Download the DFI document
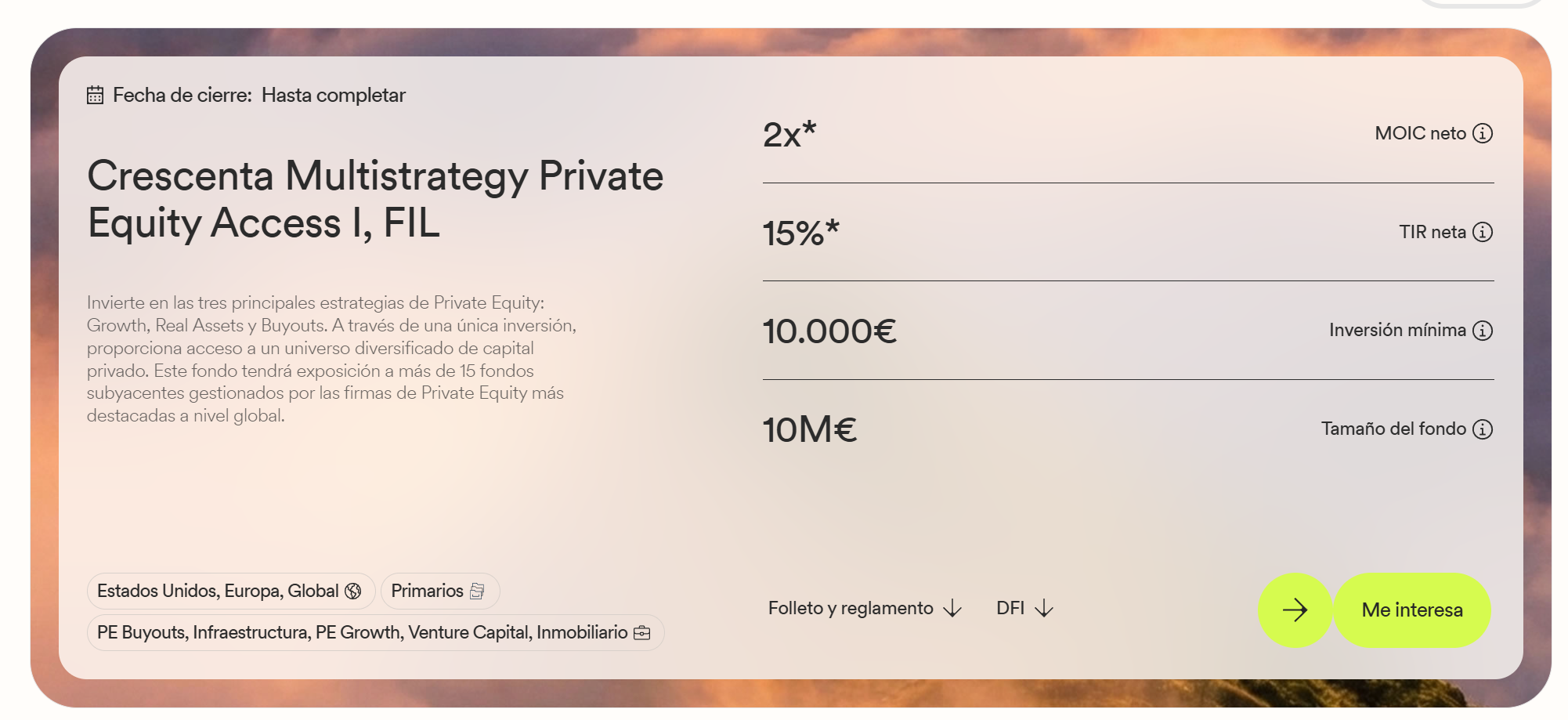This screenshot has width=1568, height=720. 1010,609
